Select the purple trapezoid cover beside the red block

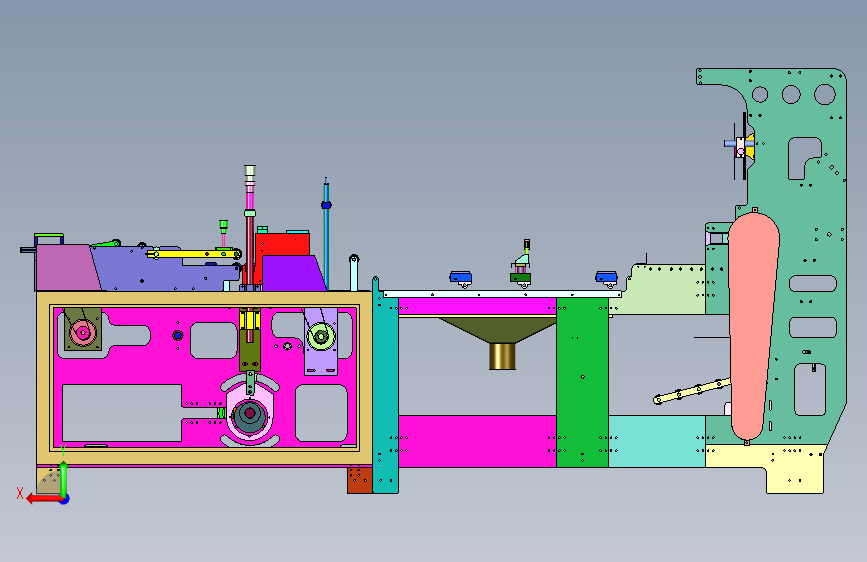click(293, 273)
